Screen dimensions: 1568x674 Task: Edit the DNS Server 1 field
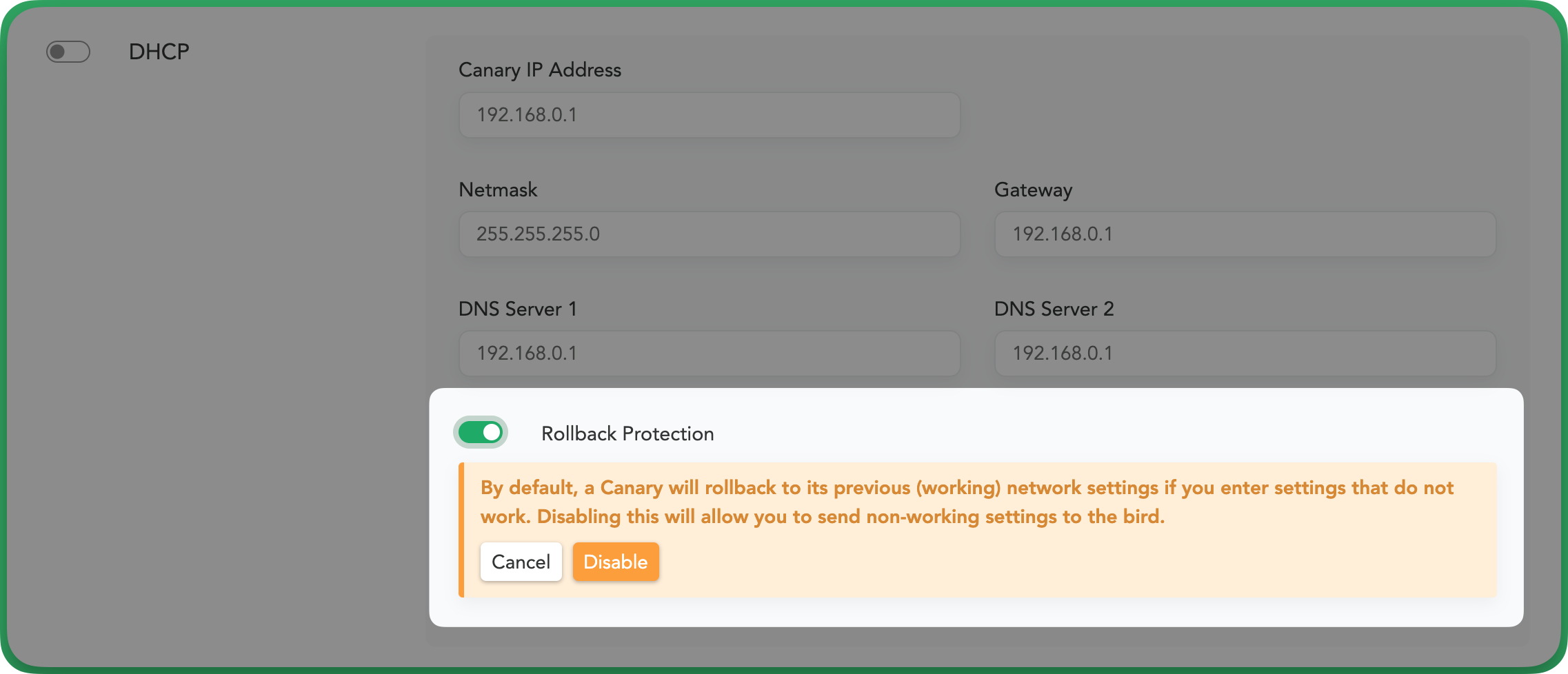pyautogui.click(x=710, y=354)
